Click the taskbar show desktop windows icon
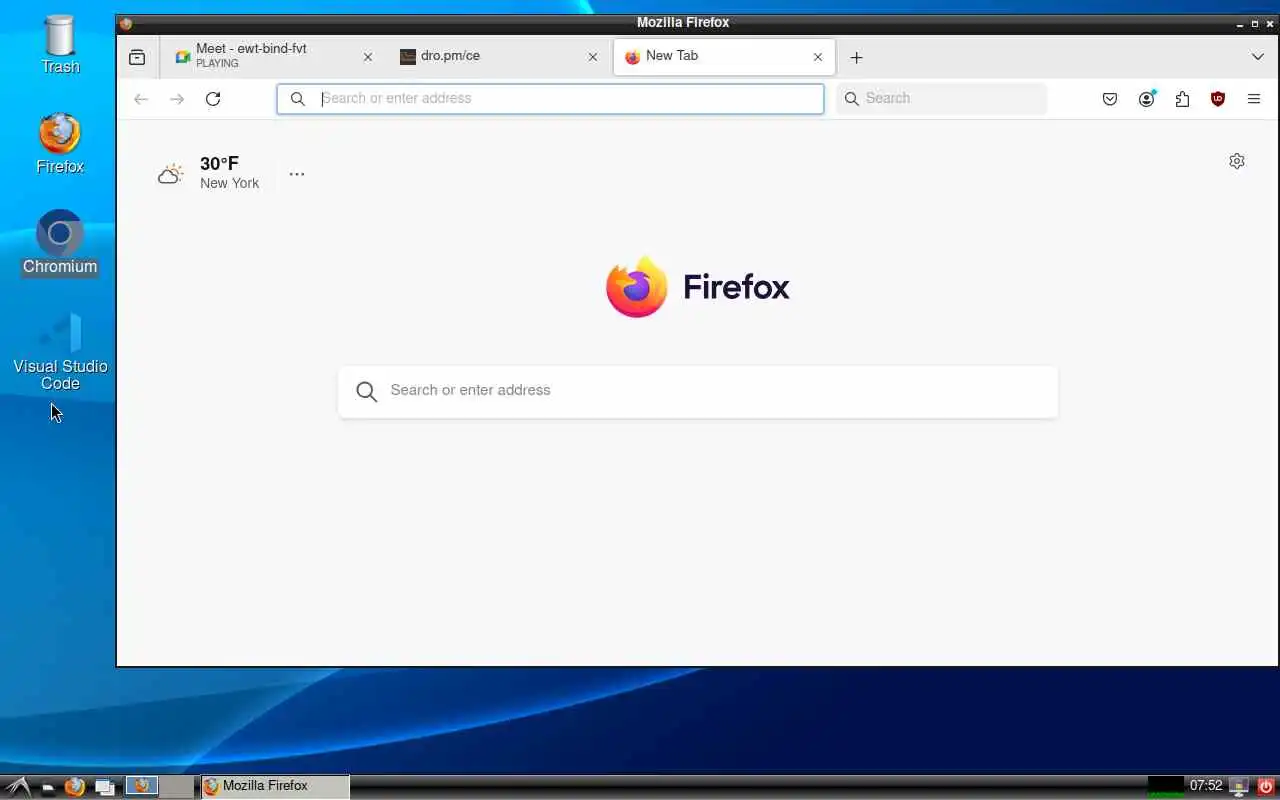This screenshot has width=1280, height=800. pyautogui.click(x=104, y=787)
